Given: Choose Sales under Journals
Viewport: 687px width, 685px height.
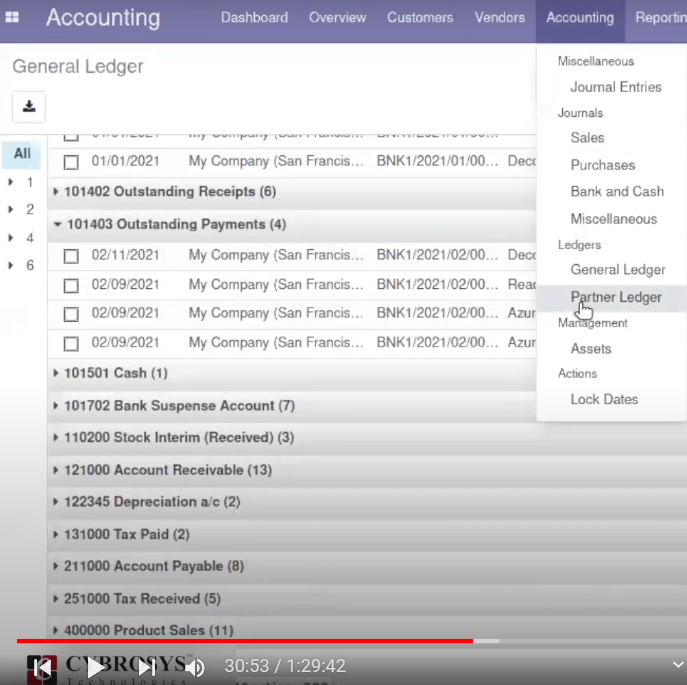Looking at the screenshot, I should tap(587, 138).
